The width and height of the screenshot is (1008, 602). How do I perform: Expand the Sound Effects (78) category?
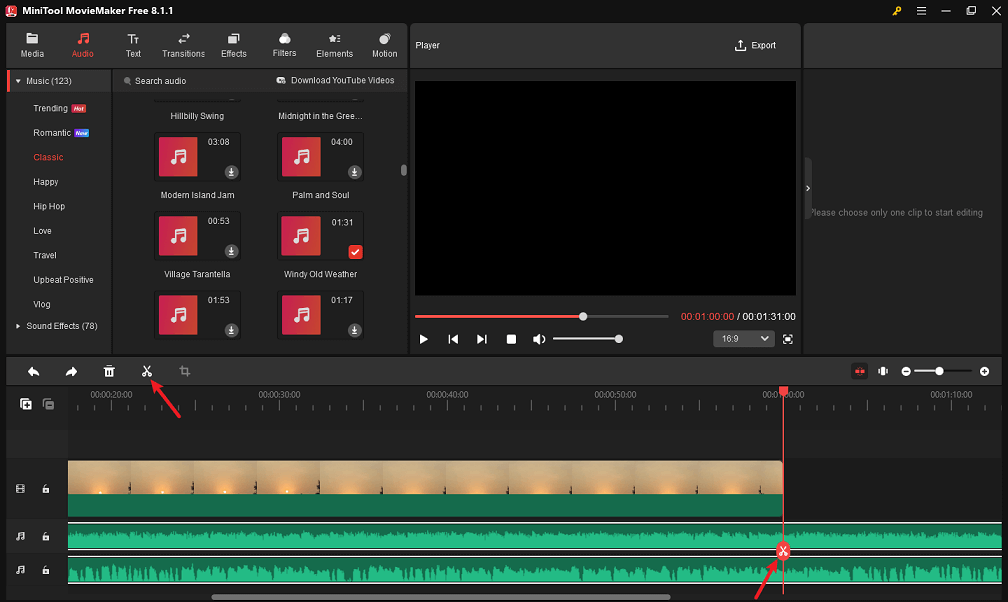coord(18,326)
